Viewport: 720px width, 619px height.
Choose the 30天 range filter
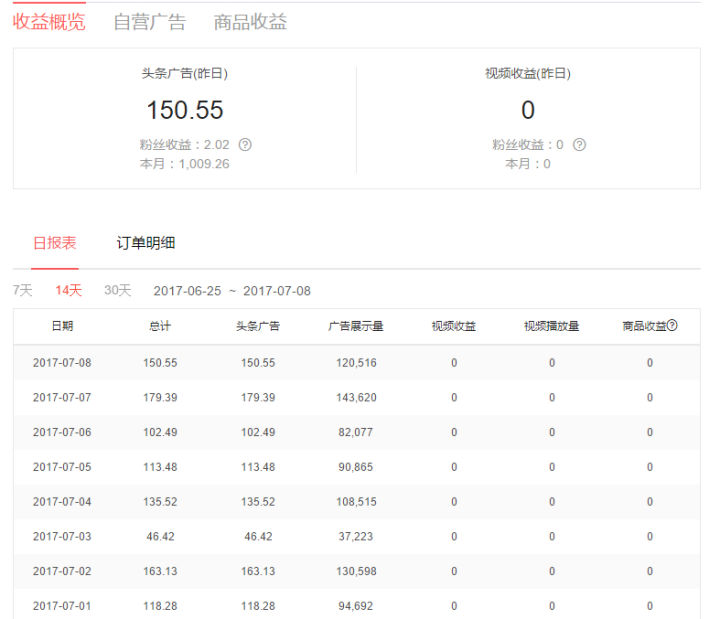tap(118, 290)
